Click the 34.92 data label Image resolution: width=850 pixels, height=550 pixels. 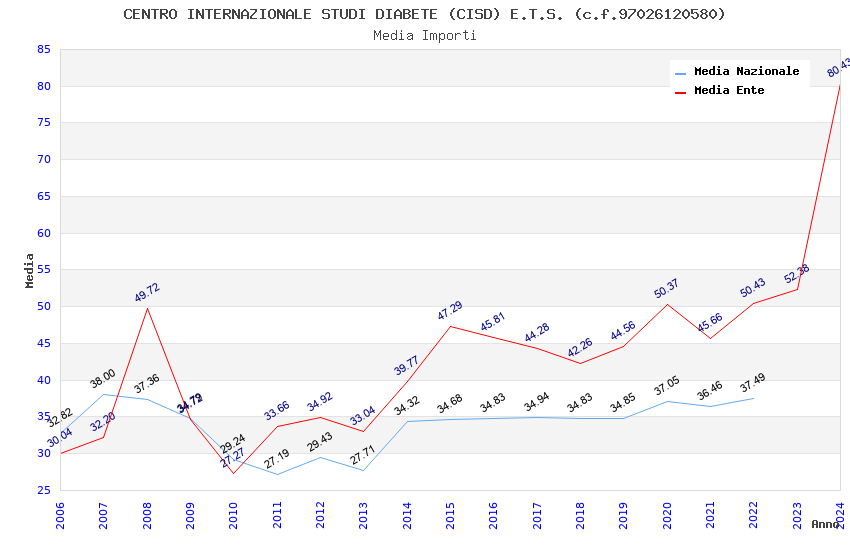click(320, 402)
